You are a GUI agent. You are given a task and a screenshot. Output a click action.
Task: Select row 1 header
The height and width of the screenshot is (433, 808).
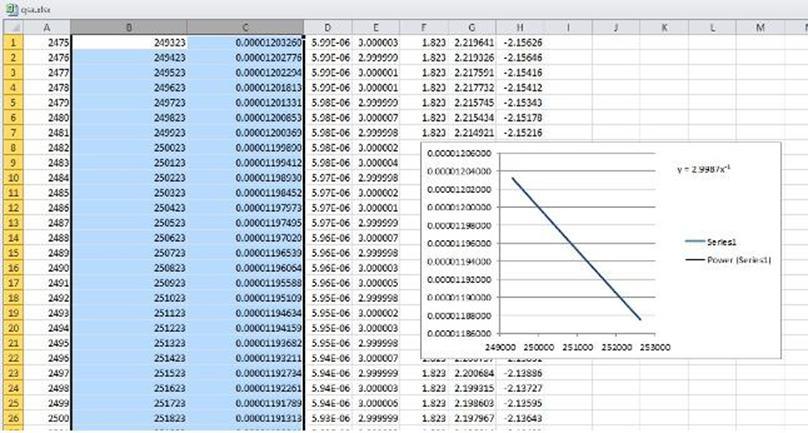click(14, 43)
